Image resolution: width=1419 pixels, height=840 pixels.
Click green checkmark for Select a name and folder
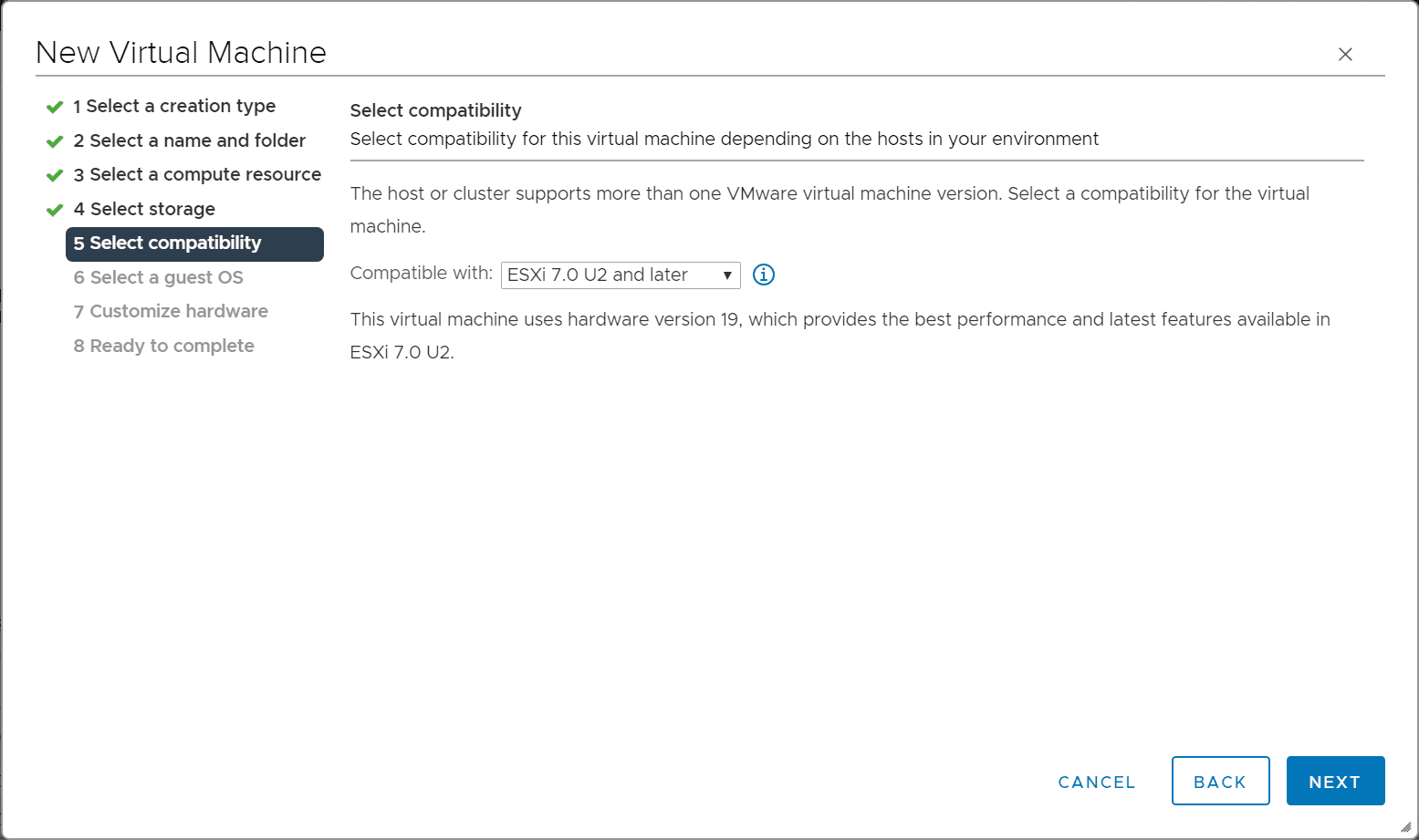55,141
